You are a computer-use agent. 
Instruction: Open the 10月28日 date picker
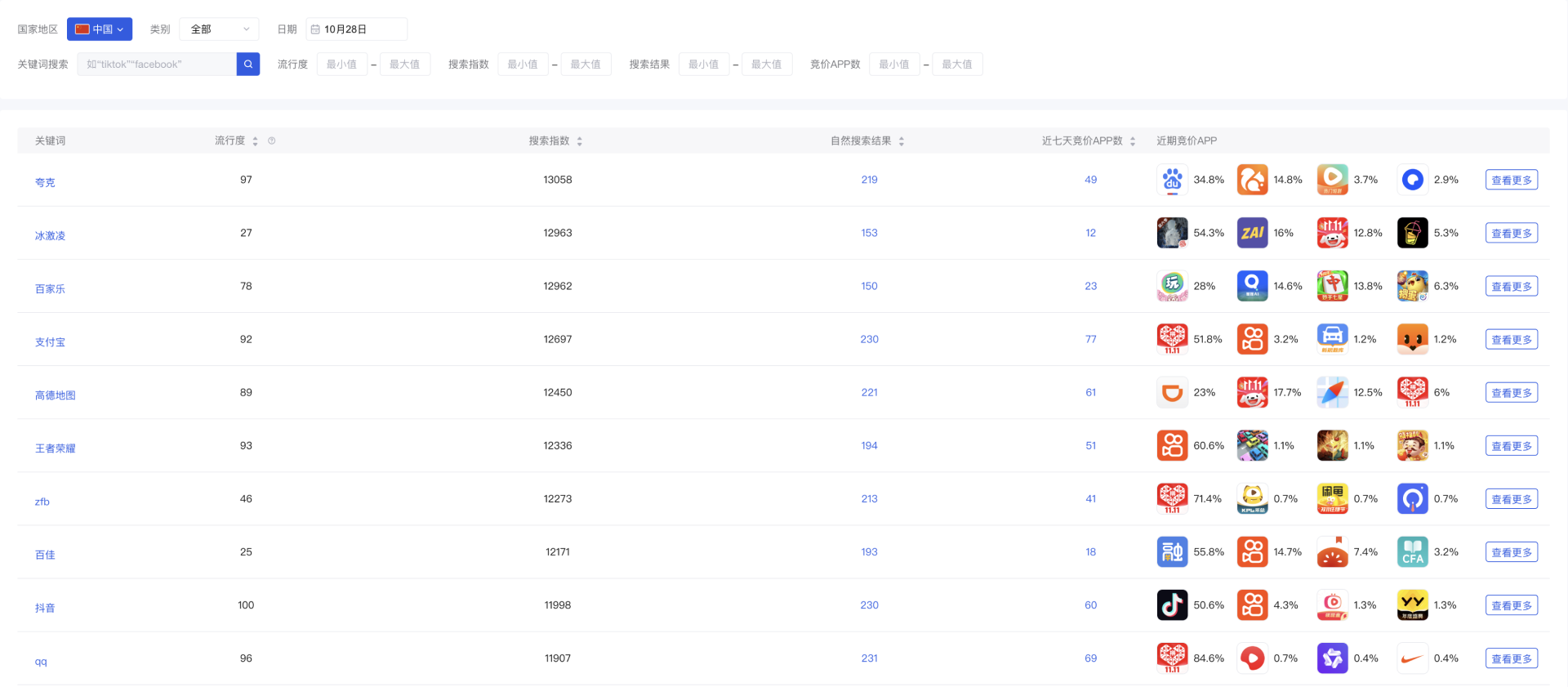[356, 29]
